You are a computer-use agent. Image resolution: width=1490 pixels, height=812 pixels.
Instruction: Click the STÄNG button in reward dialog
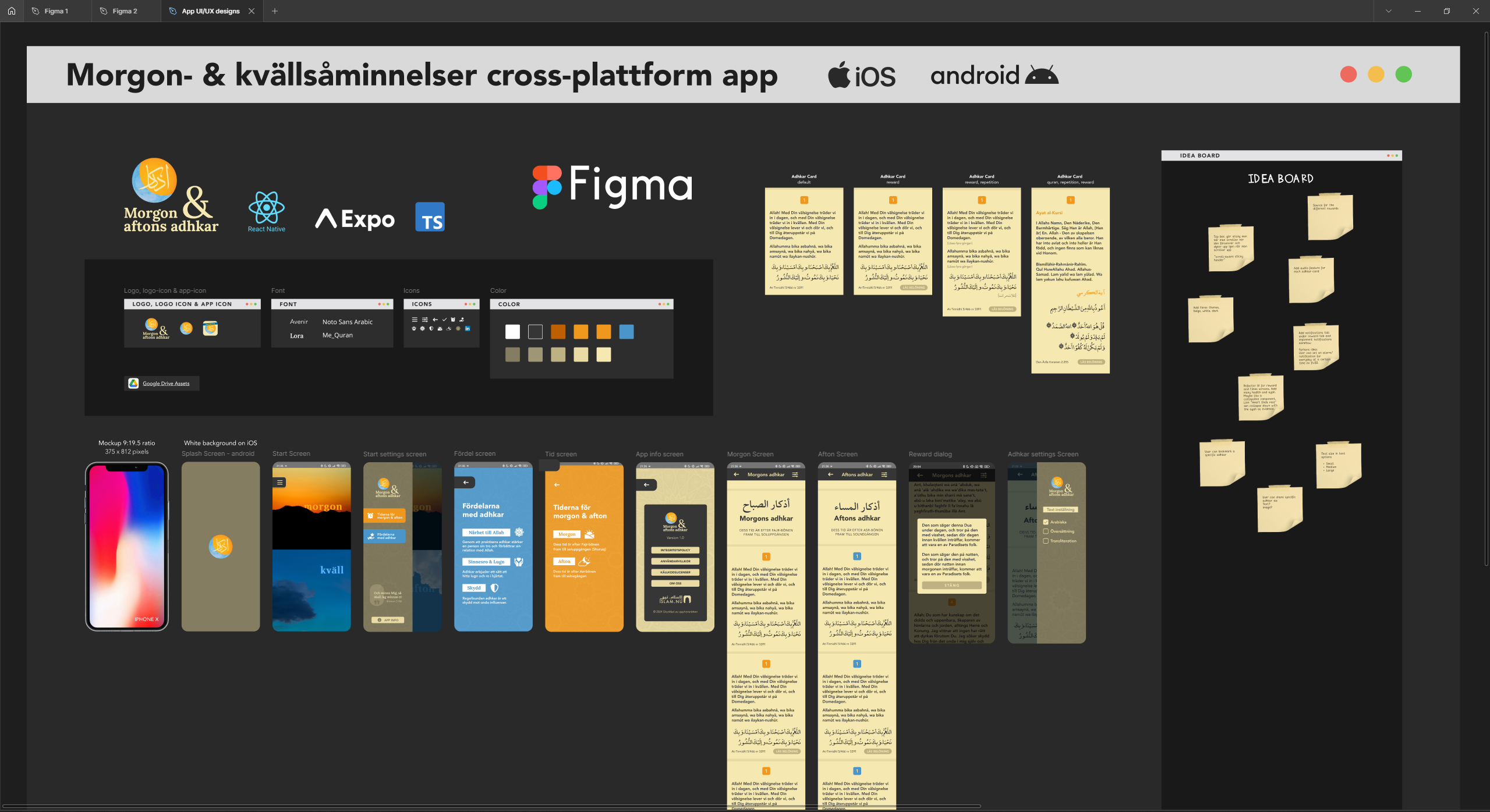click(951, 586)
